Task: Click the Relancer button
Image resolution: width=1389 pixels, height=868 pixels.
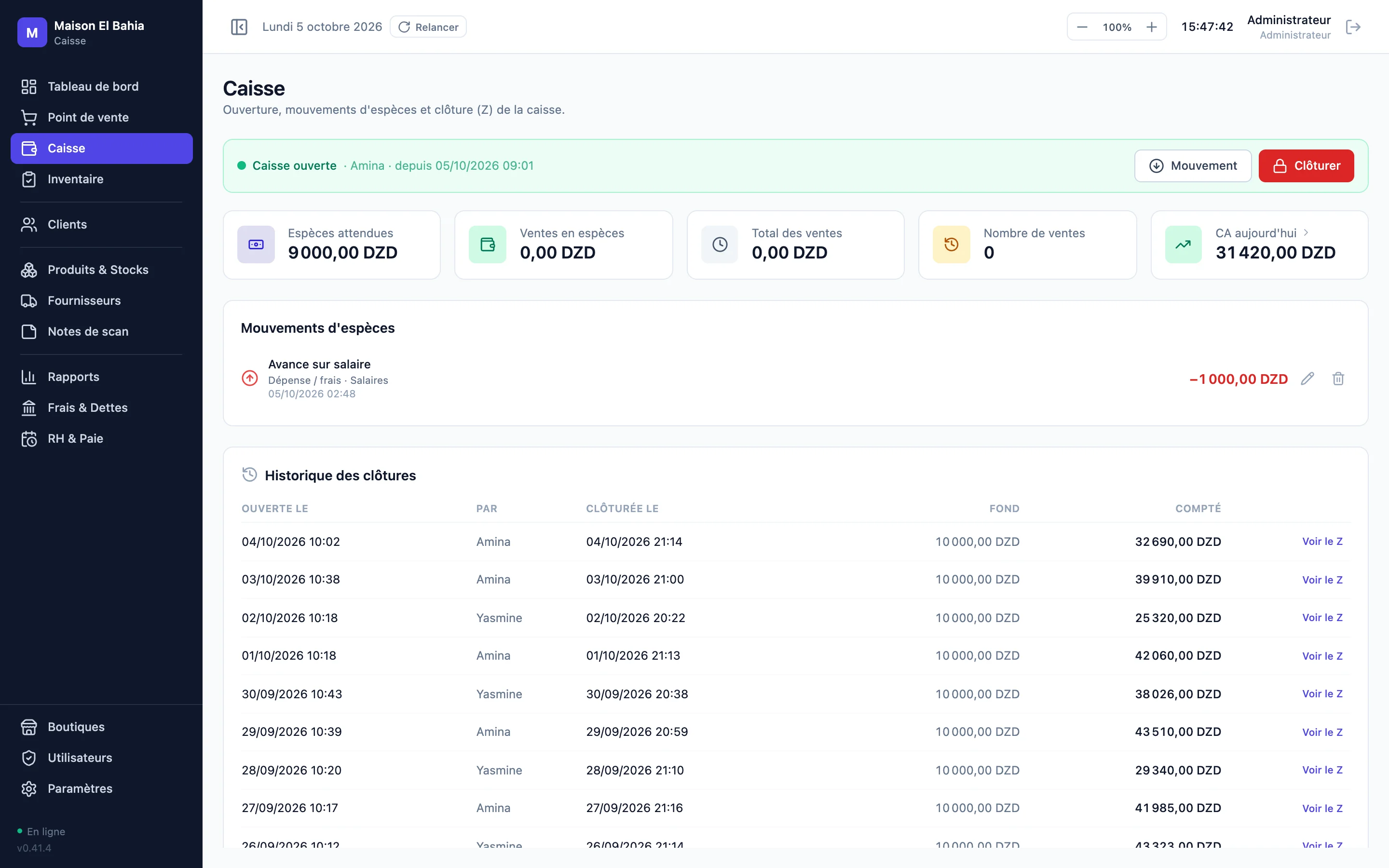Action: tap(428, 27)
